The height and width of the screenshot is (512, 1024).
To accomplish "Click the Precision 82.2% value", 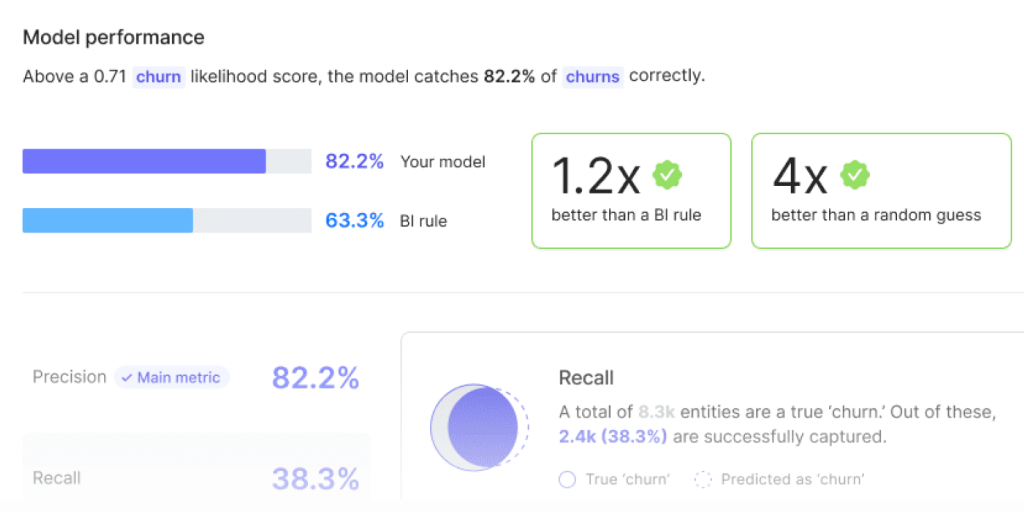I will (315, 378).
